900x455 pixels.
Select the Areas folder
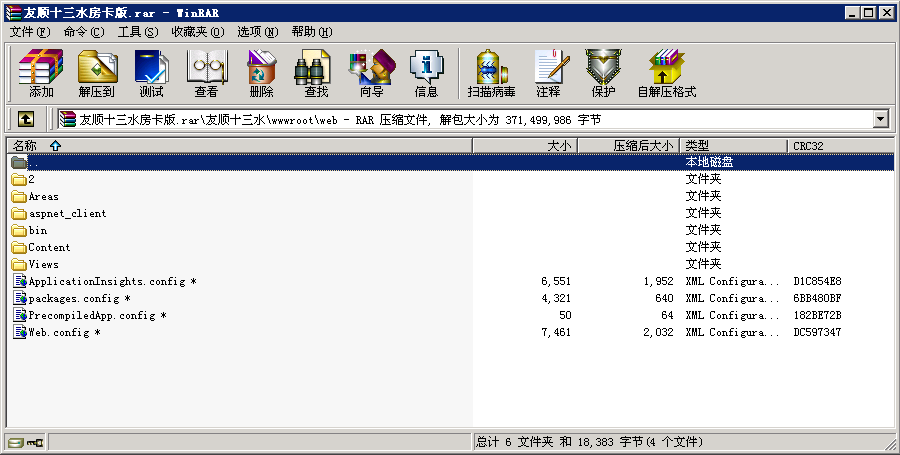pyautogui.click(x=43, y=196)
